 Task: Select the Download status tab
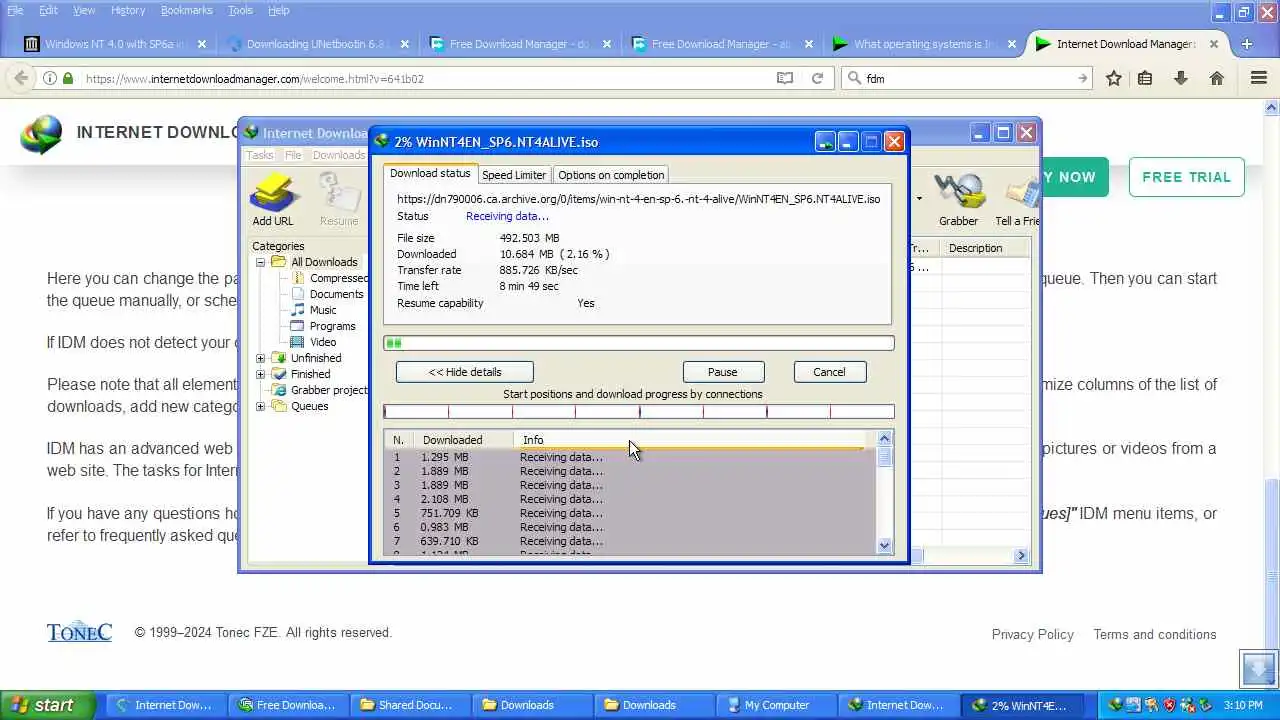430,174
